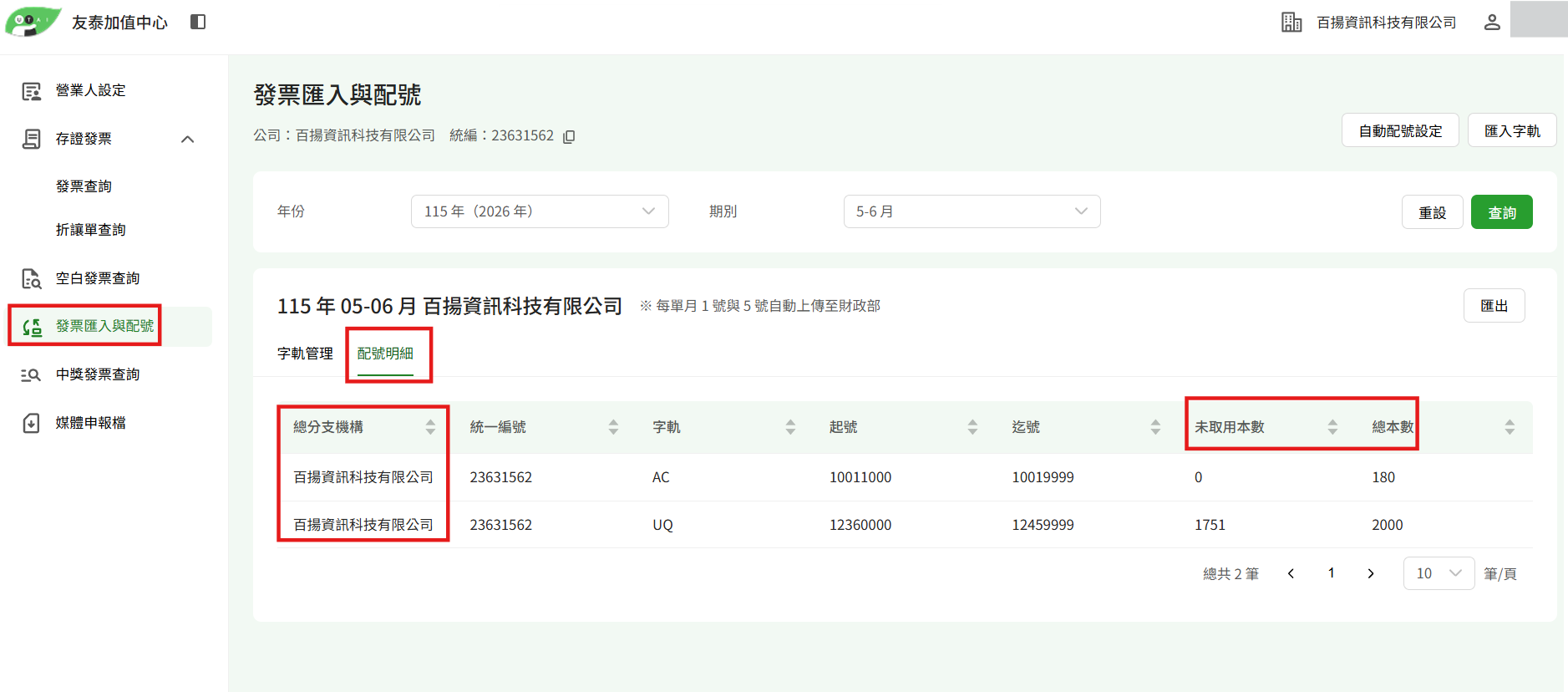Viewport: 1568px width, 692px height.
Task: Open the 期別 dropdown showing 5-6 月
Action: 972,211
